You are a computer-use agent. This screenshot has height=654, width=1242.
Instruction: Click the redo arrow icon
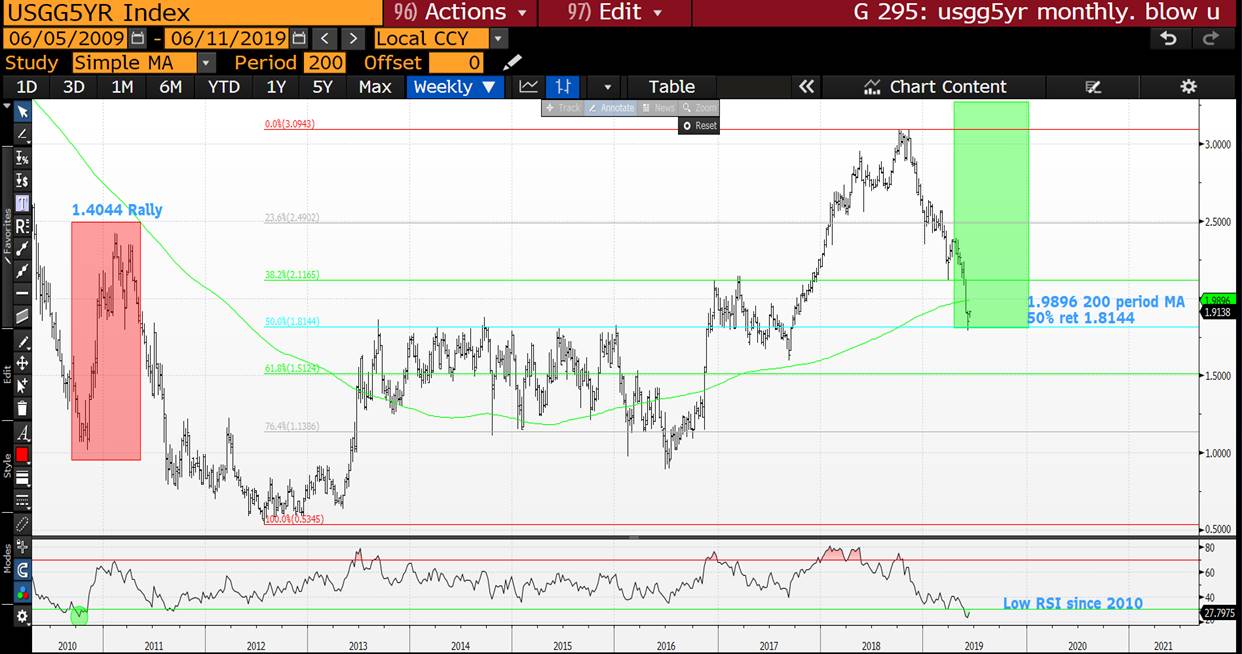point(1211,38)
